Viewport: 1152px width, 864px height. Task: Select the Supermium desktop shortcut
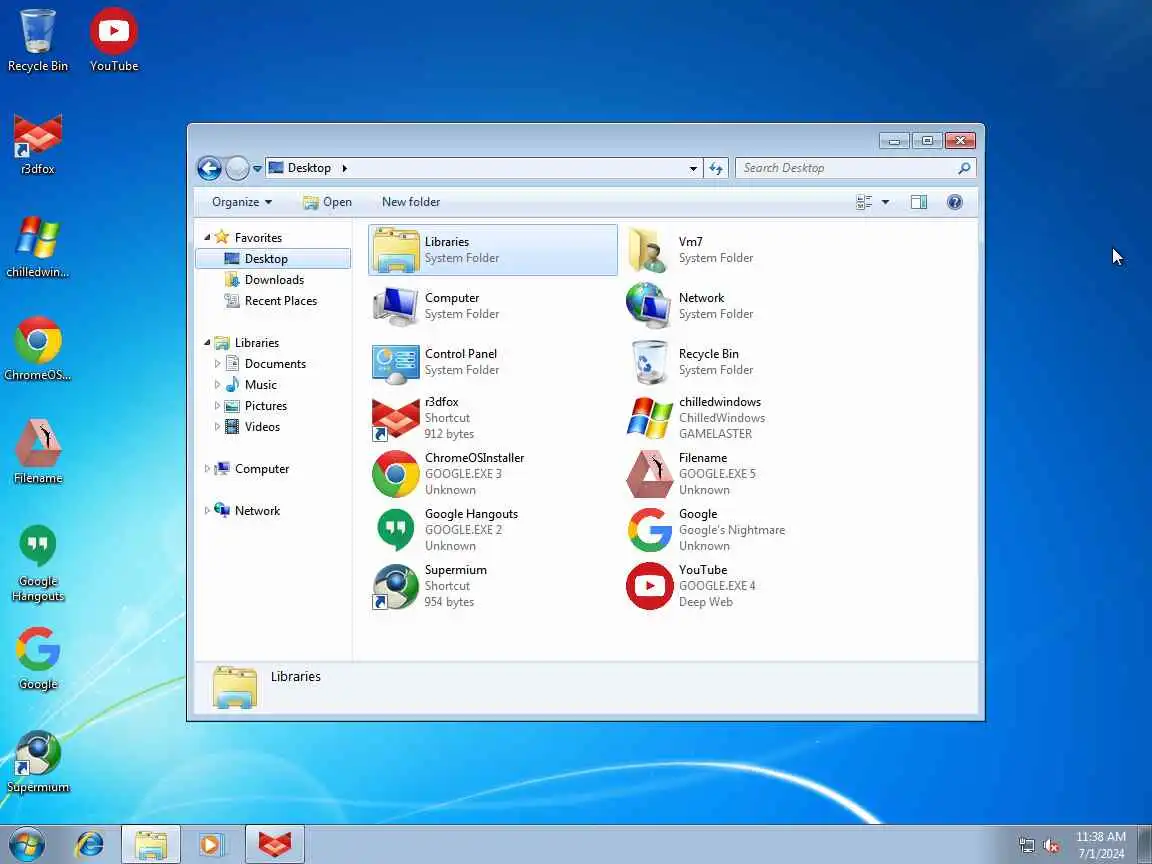tap(37, 762)
